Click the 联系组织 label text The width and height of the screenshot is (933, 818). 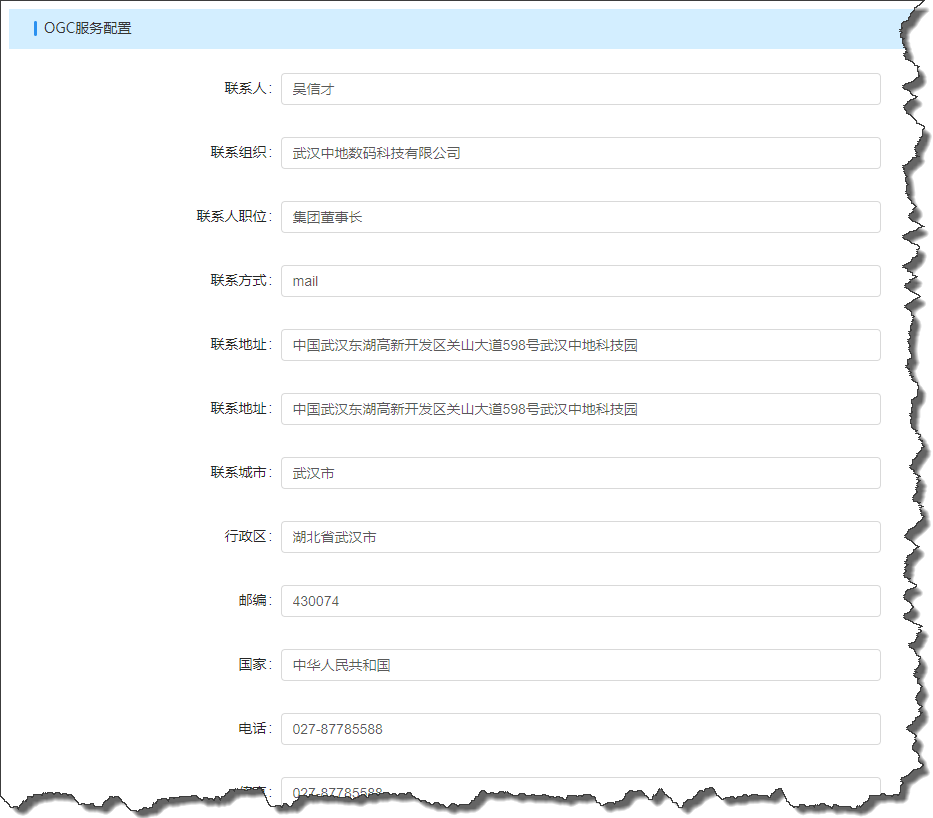coord(239,153)
